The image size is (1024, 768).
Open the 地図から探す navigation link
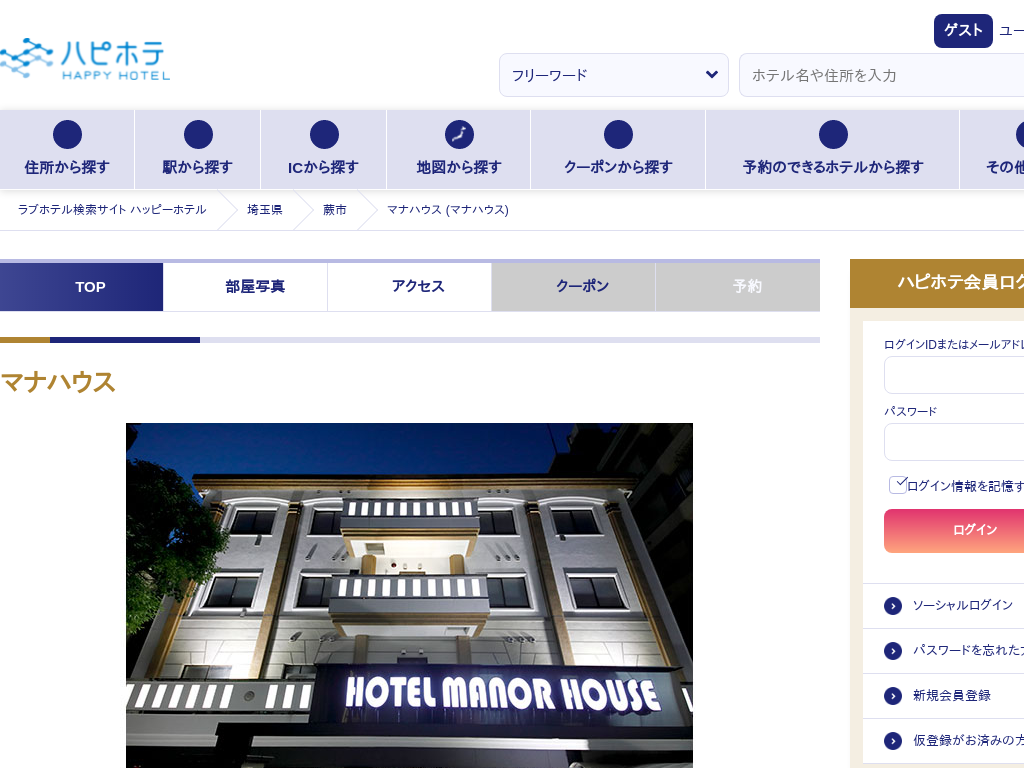click(x=459, y=150)
